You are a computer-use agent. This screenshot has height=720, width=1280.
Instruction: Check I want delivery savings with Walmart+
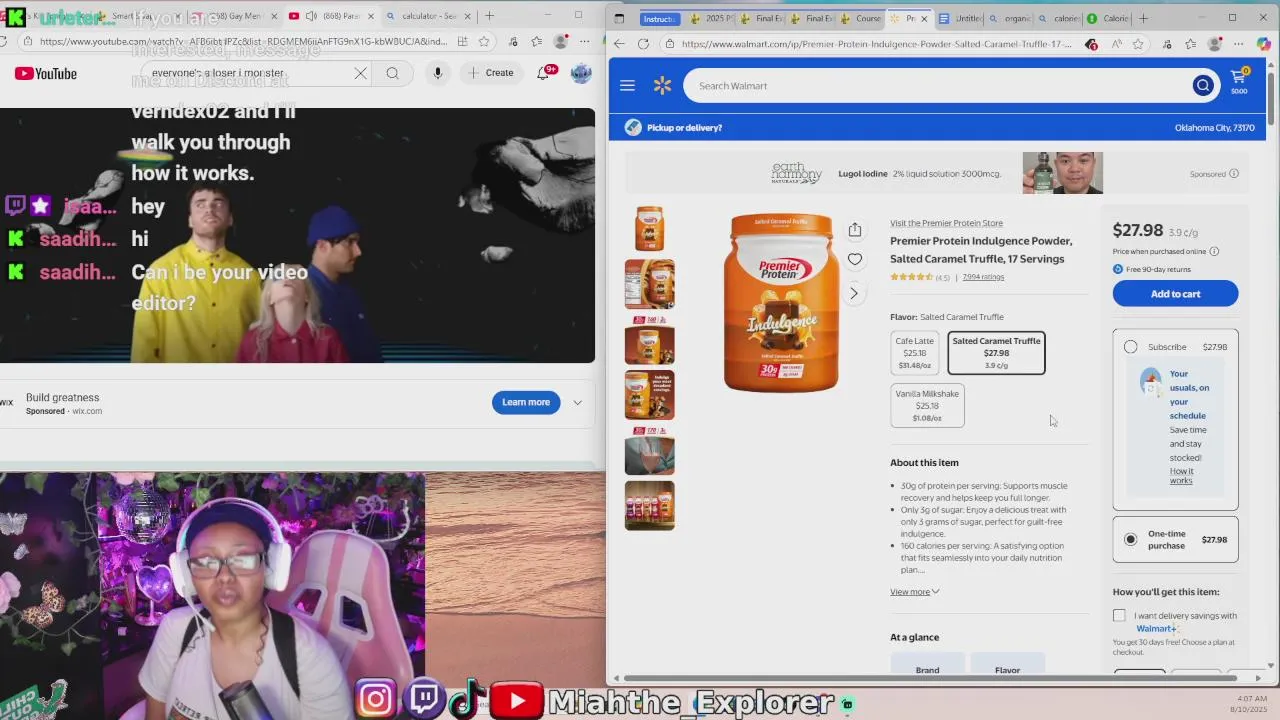(1119, 616)
